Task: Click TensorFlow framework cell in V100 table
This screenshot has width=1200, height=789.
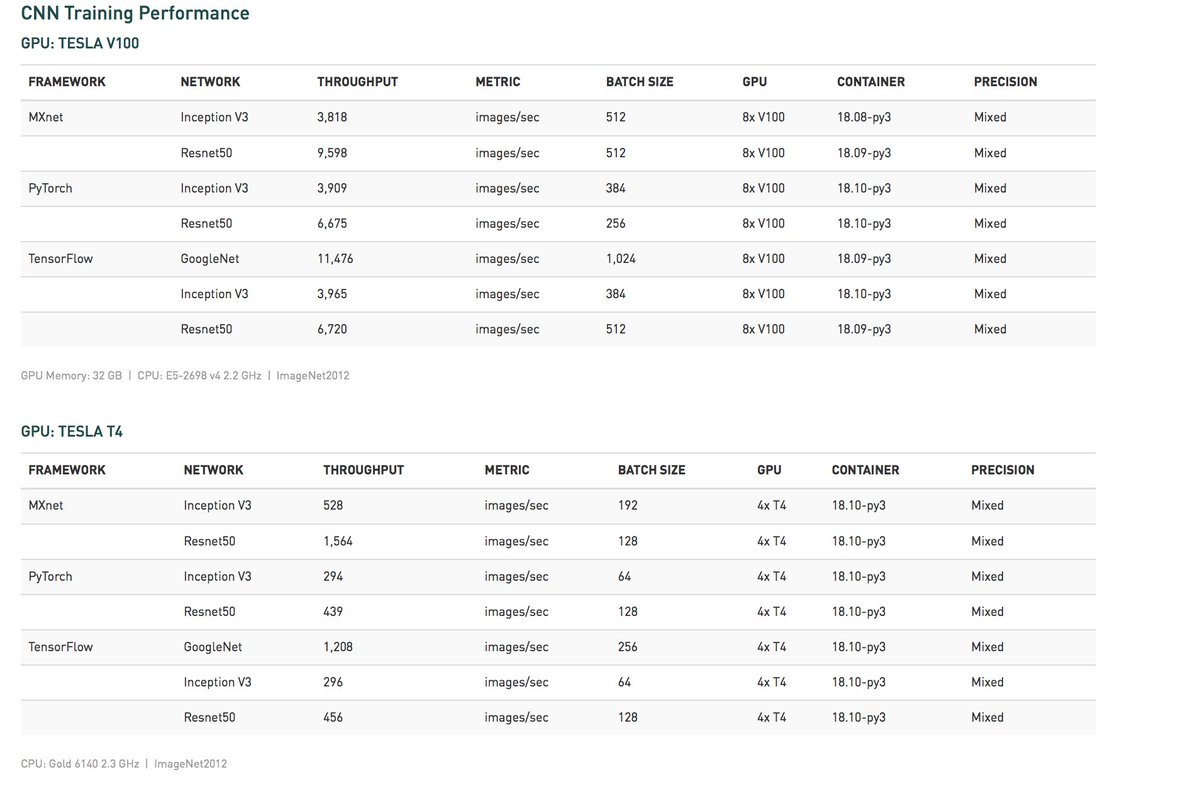Action: [60, 258]
